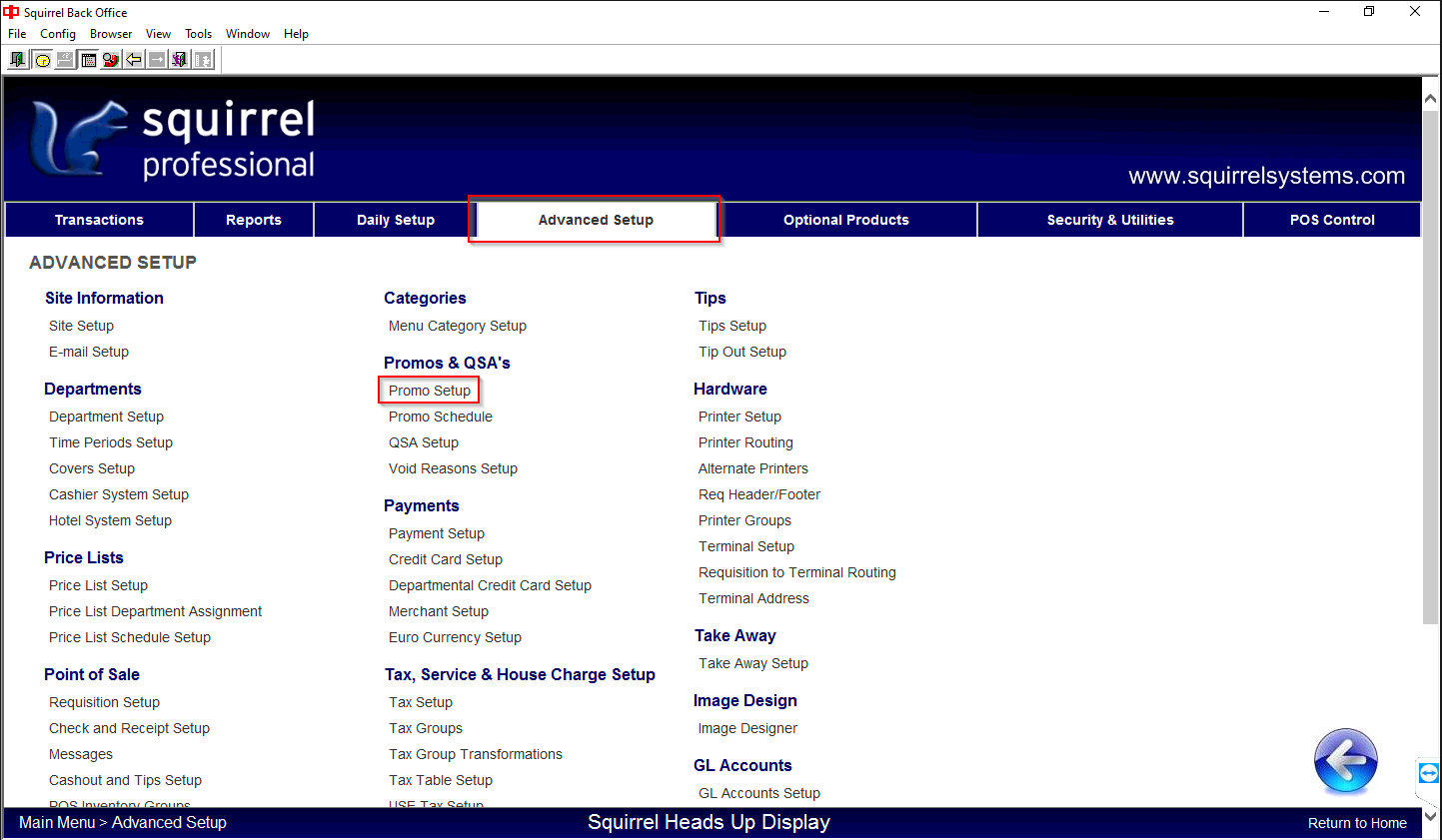The width and height of the screenshot is (1442, 840).
Task: Switch to the Daily Setup tab
Action: click(x=396, y=220)
